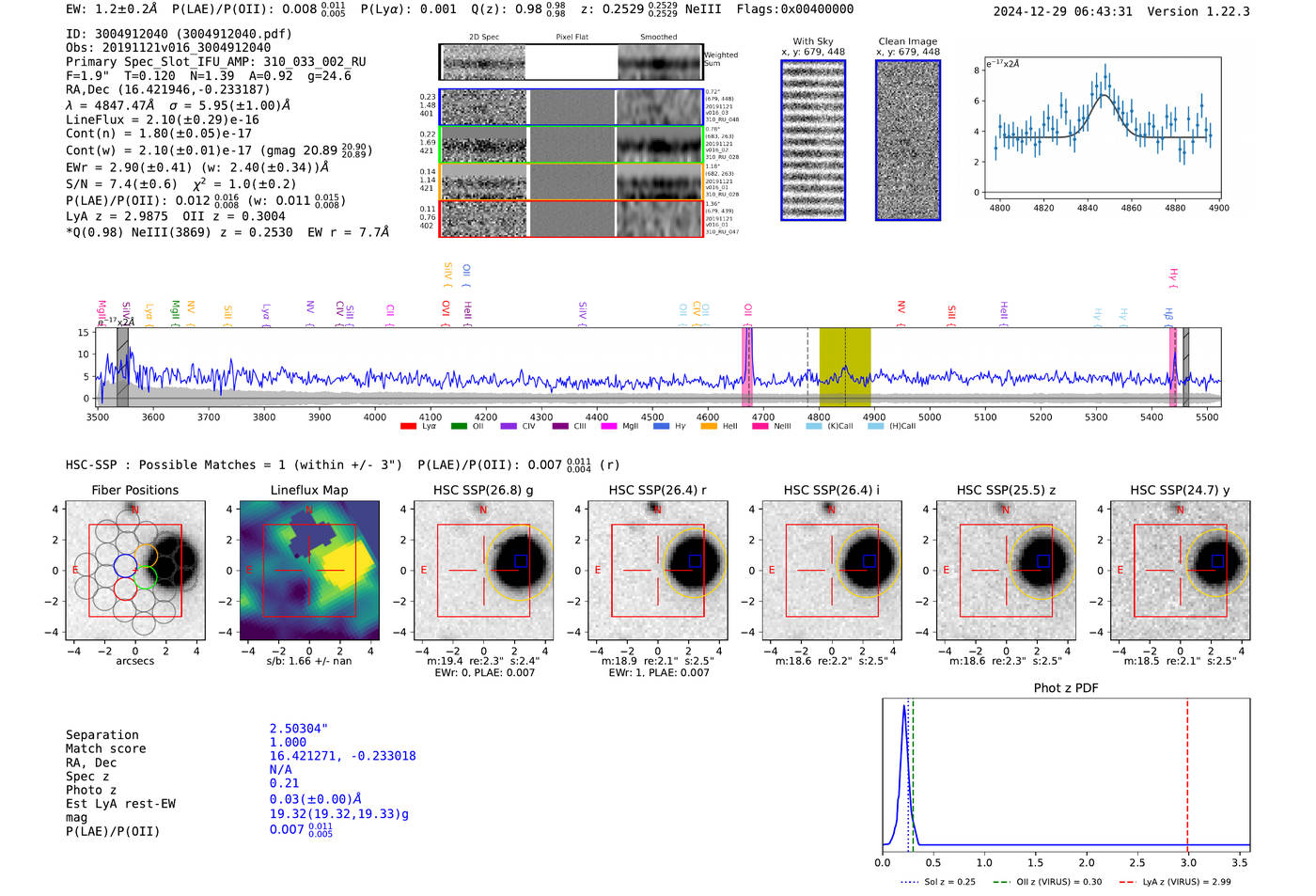Click the green-bordered fiber 2D spectrum row

pos(572,145)
